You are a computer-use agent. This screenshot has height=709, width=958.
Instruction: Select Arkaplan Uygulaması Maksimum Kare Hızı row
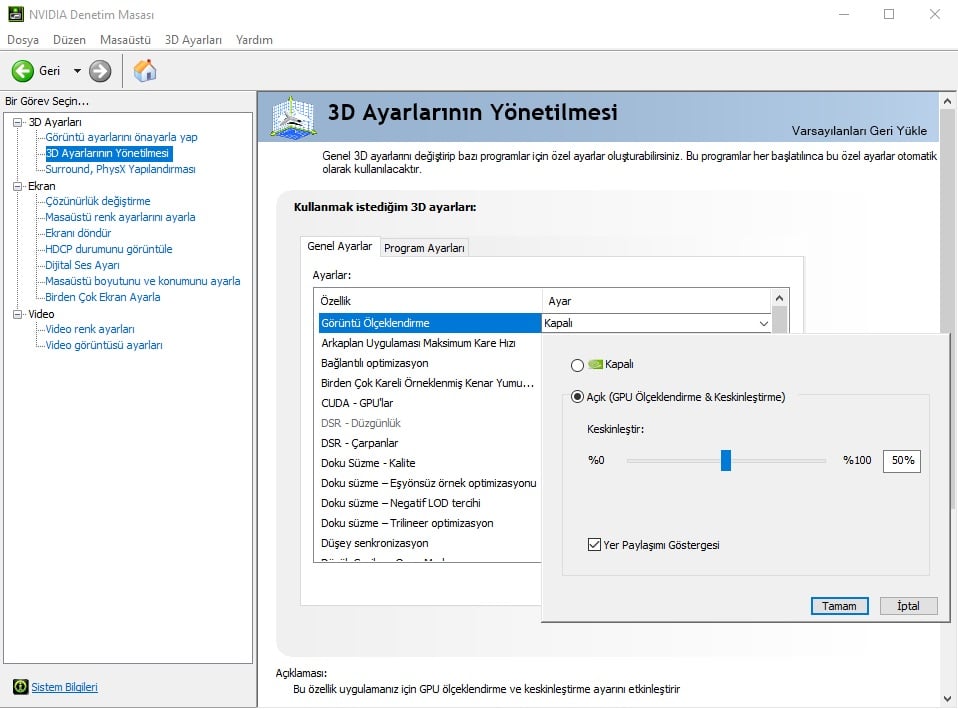pyautogui.click(x=430, y=343)
